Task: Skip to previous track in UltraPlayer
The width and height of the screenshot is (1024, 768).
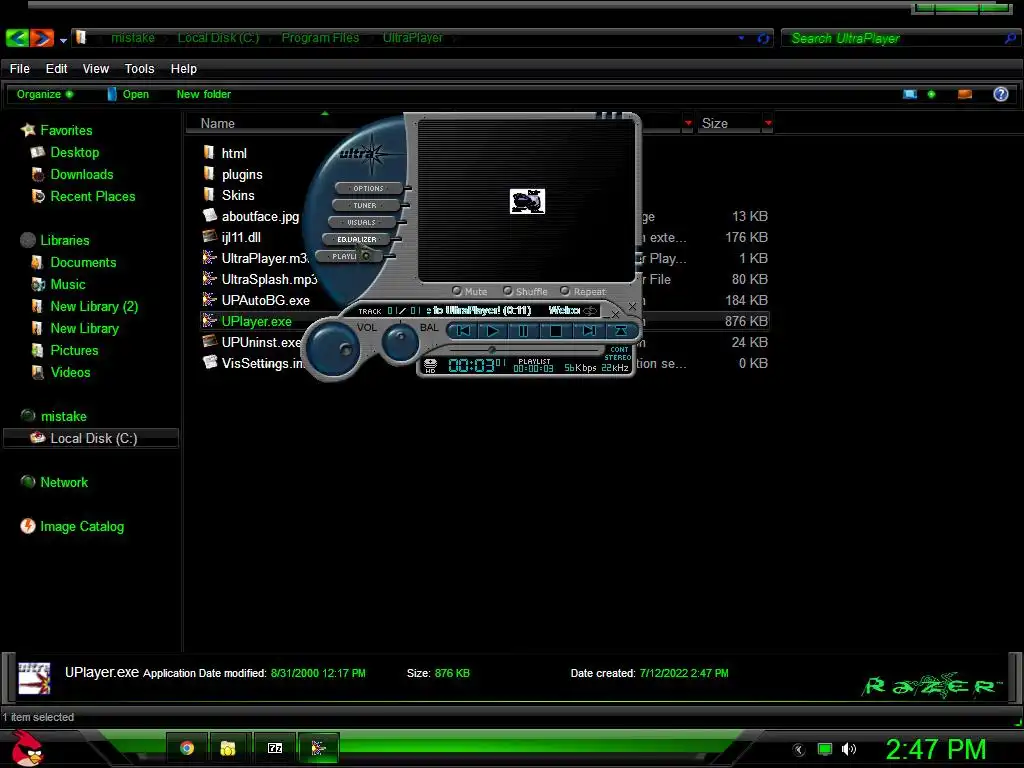Action: (x=463, y=331)
